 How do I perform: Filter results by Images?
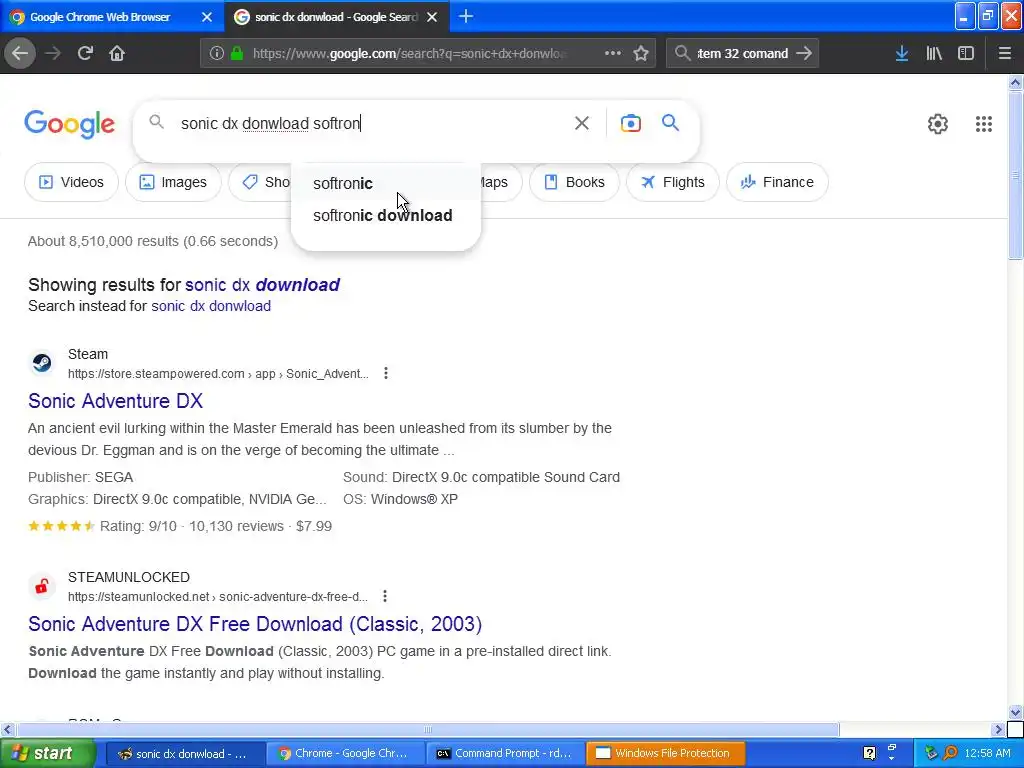point(173,182)
